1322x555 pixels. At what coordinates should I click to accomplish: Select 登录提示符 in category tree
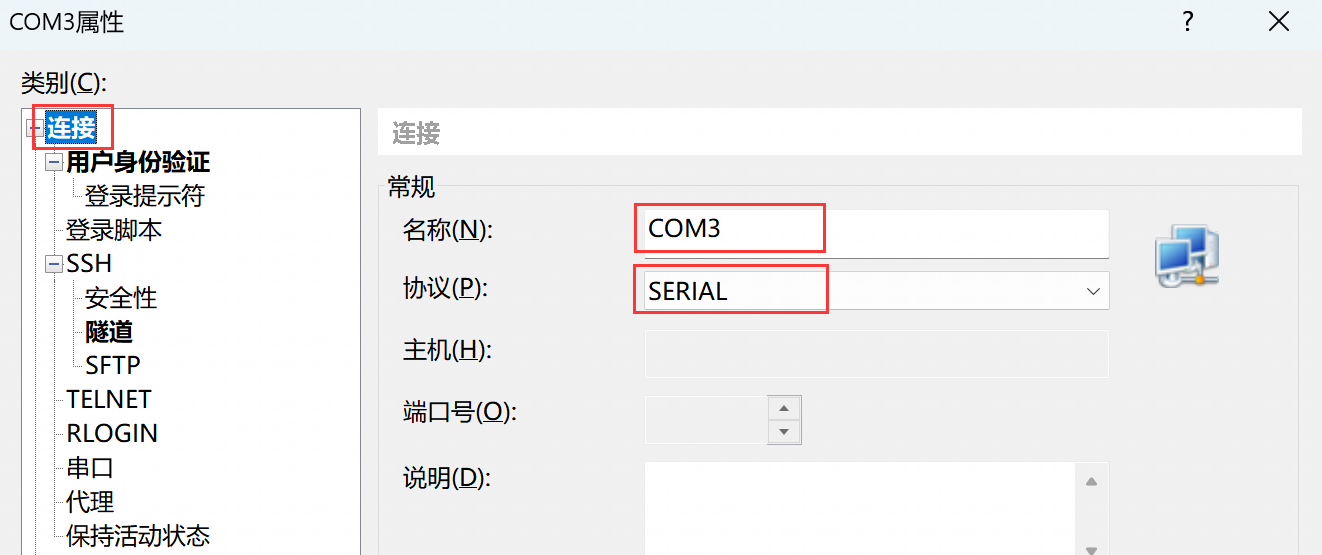pos(144,196)
